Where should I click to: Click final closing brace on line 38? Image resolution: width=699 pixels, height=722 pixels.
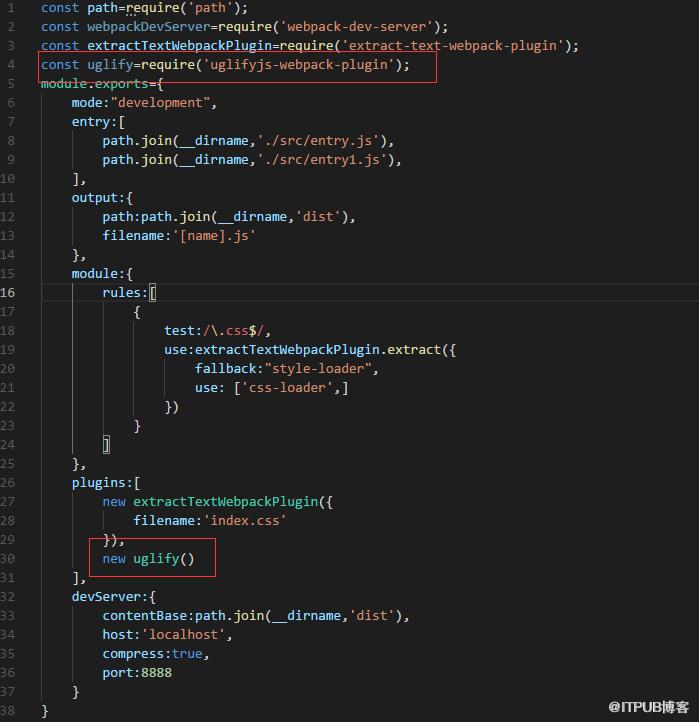click(x=45, y=710)
